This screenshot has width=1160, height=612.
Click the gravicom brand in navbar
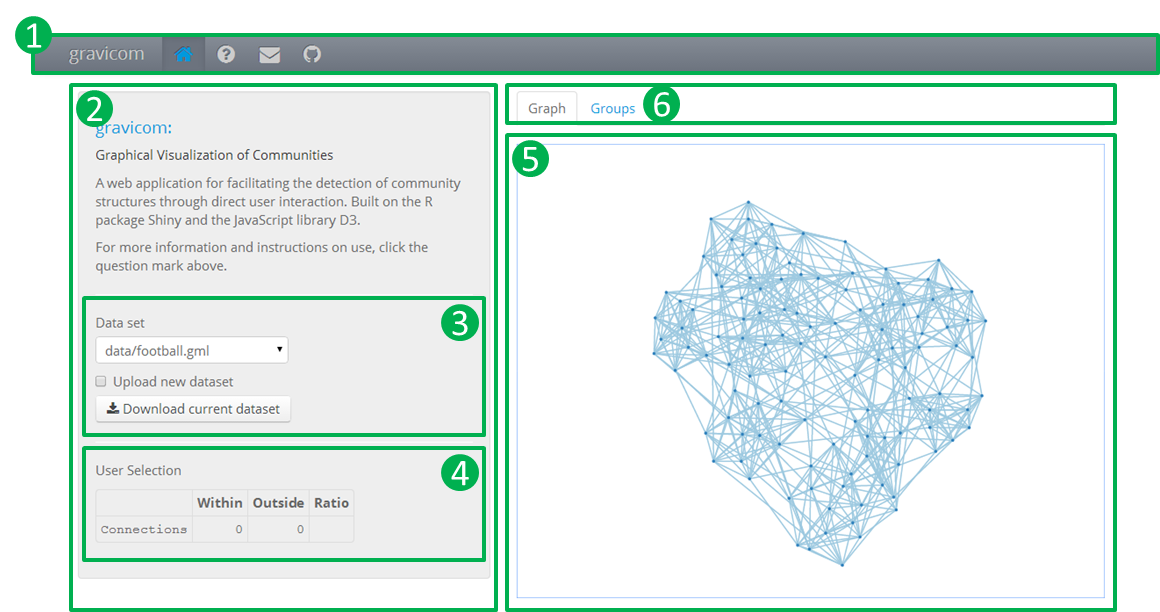click(x=107, y=54)
